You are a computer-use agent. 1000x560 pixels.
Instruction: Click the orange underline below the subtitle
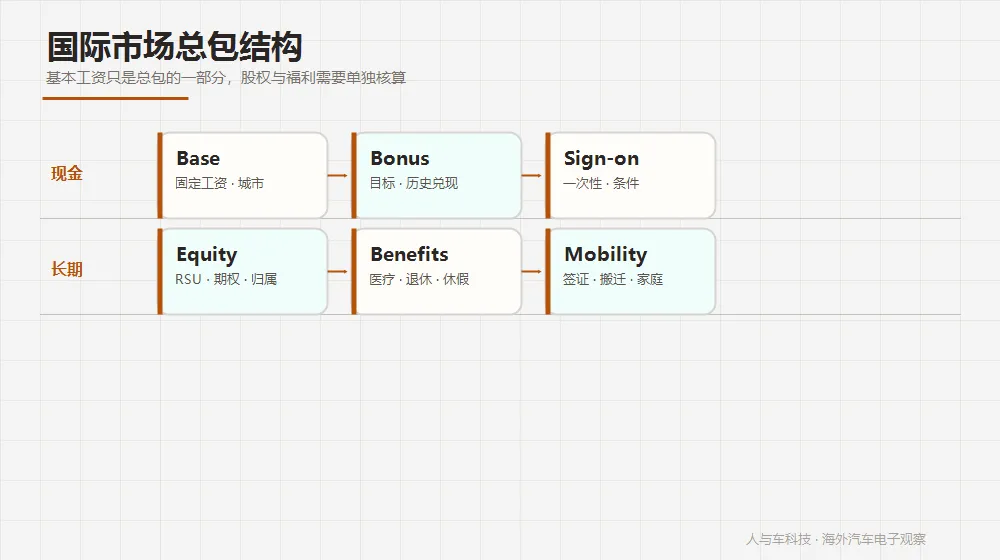click(x=115, y=98)
